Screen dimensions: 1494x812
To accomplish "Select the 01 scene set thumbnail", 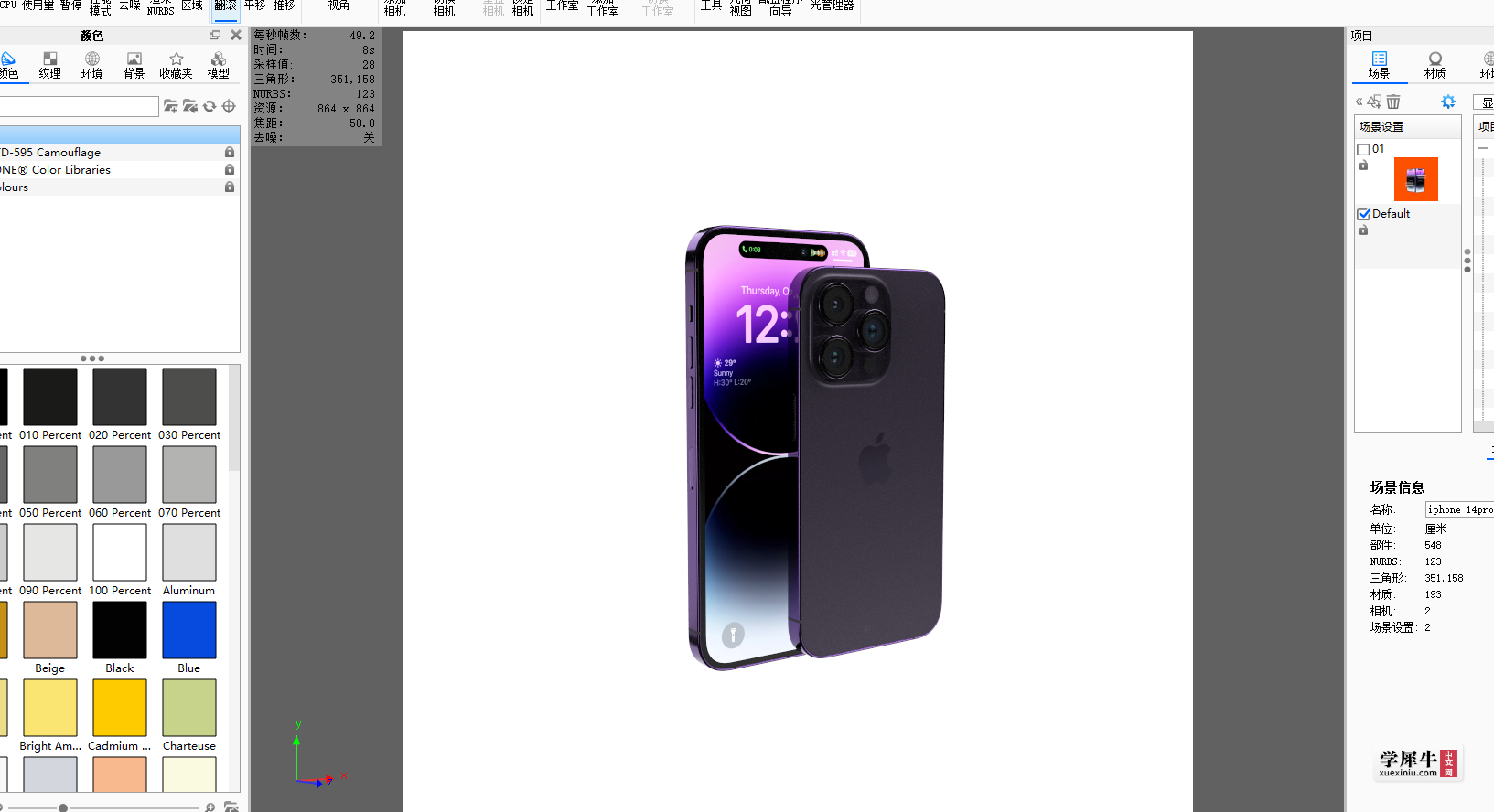I will 1415,179.
